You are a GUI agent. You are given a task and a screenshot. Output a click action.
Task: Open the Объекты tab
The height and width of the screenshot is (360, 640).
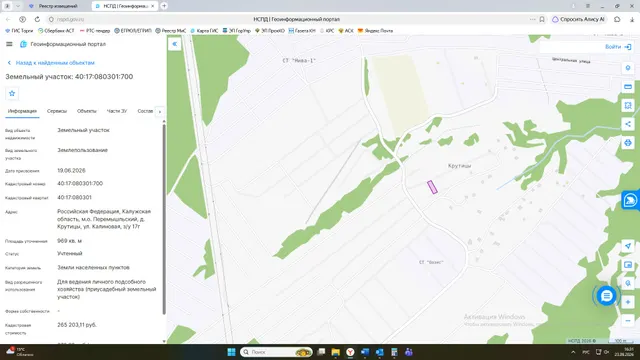click(87, 111)
